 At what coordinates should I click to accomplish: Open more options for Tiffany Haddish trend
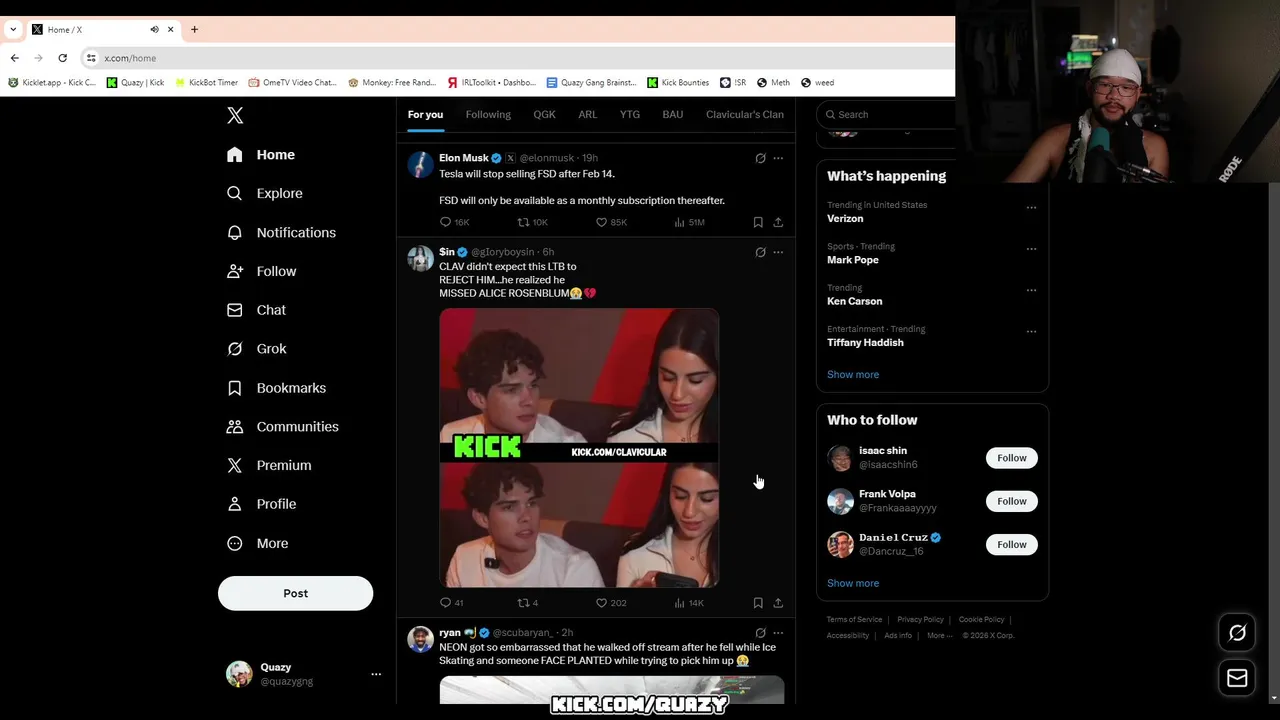[1031, 331]
